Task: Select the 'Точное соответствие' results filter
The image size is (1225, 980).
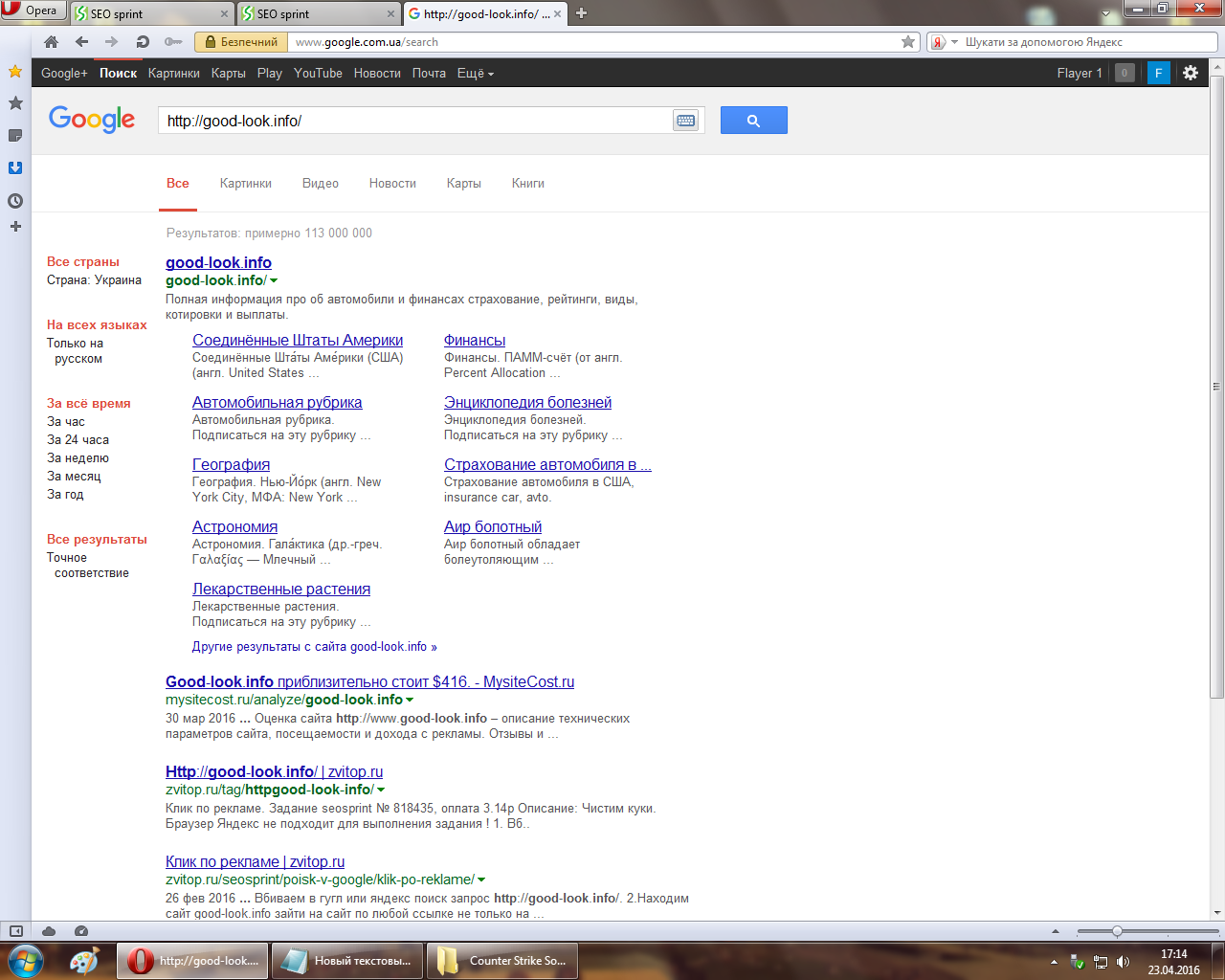Action: tap(88, 566)
